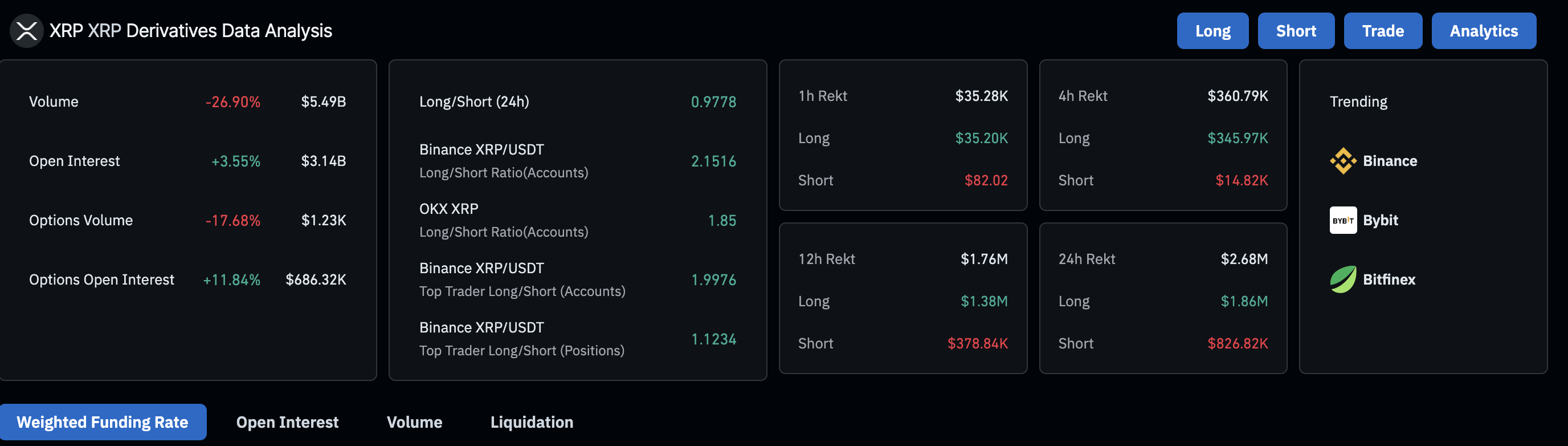Open the Analytics button
The image size is (1568, 446).
(x=1483, y=30)
